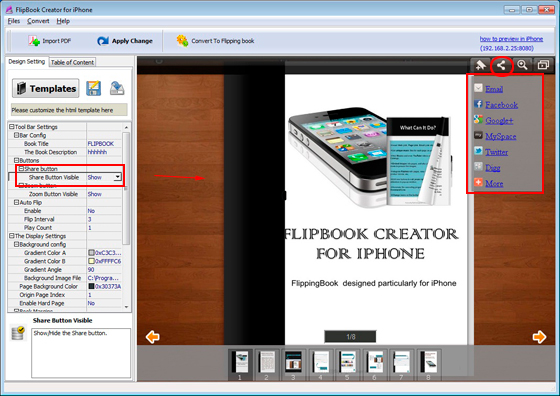The image size is (560, 396).
Task: Click the Play Count value
Action: [x=90, y=228]
